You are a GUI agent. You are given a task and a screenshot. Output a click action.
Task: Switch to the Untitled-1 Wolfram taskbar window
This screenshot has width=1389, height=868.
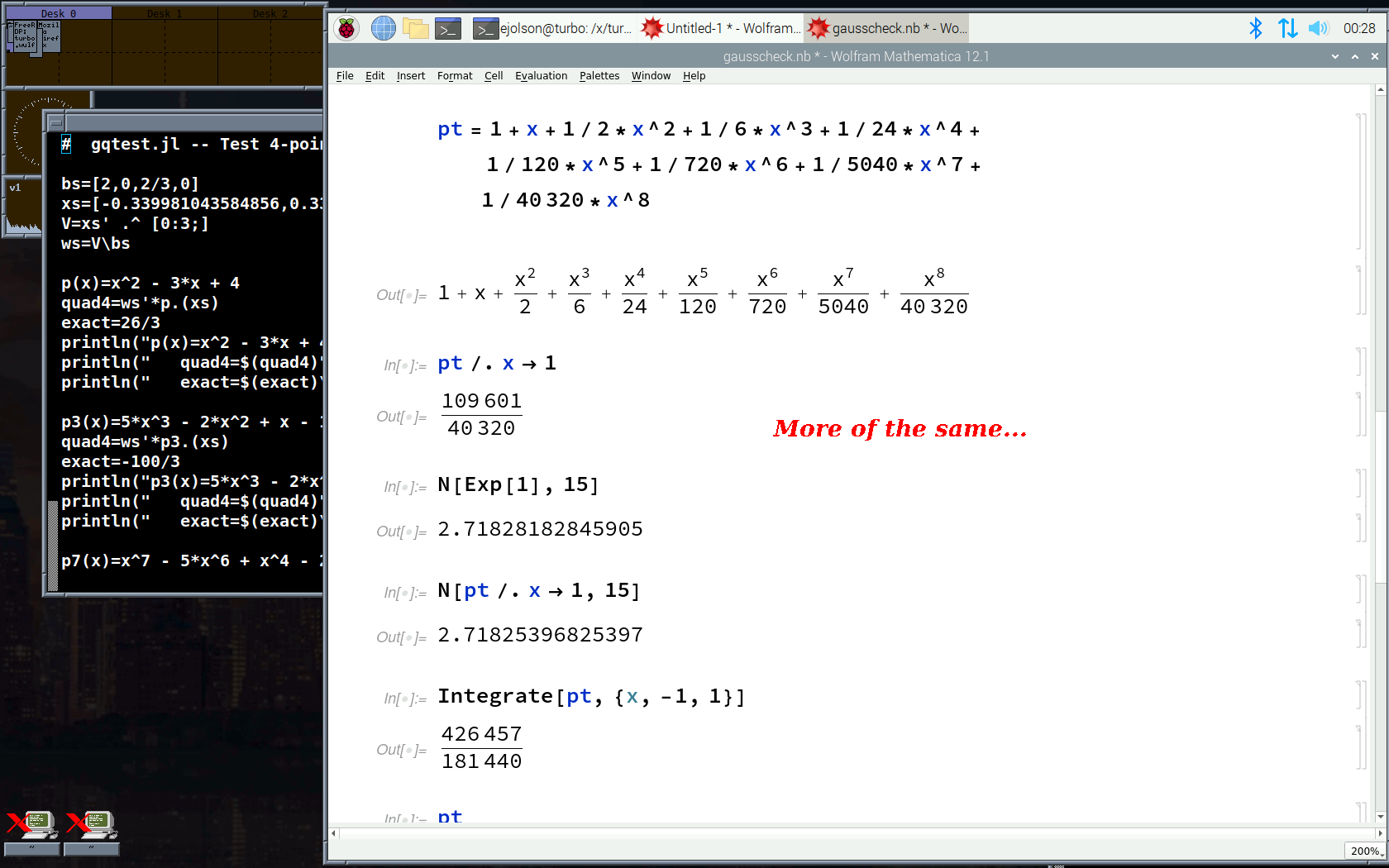(x=721, y=28)
